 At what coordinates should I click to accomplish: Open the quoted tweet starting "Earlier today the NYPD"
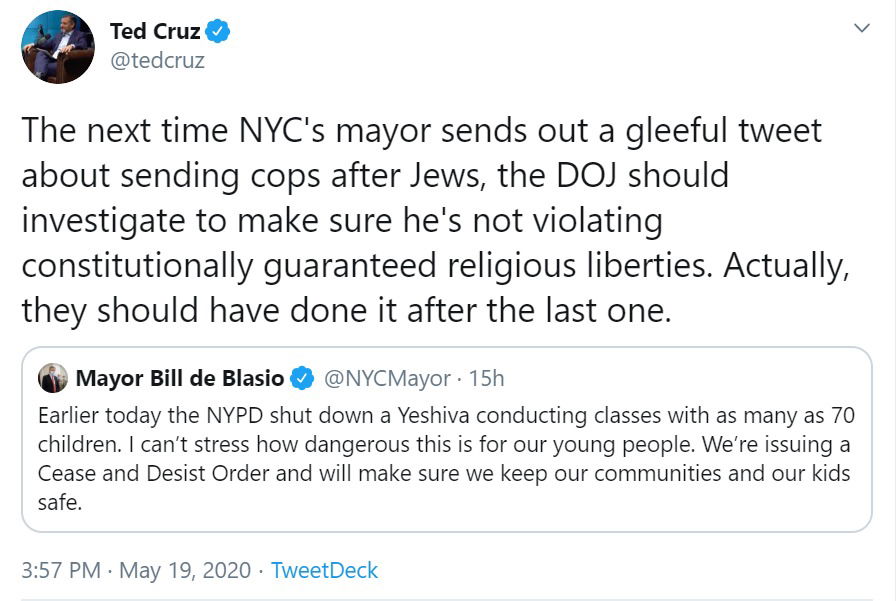click(x=445, y=459)
